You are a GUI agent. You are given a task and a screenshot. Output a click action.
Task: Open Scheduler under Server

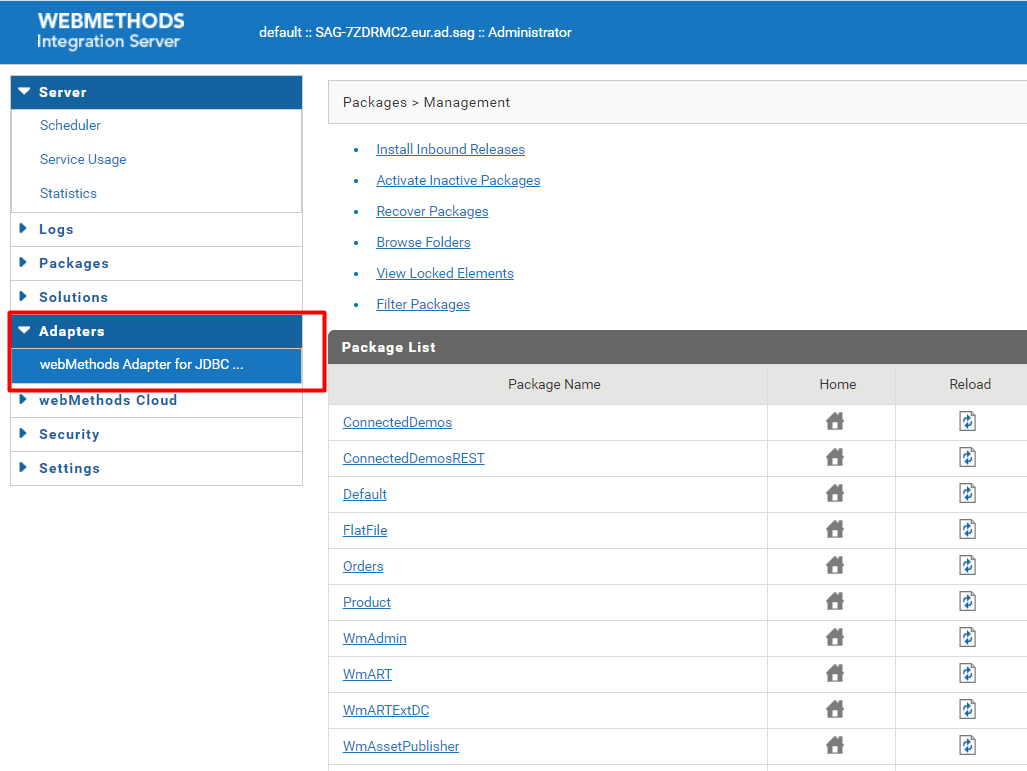[70, 125]
